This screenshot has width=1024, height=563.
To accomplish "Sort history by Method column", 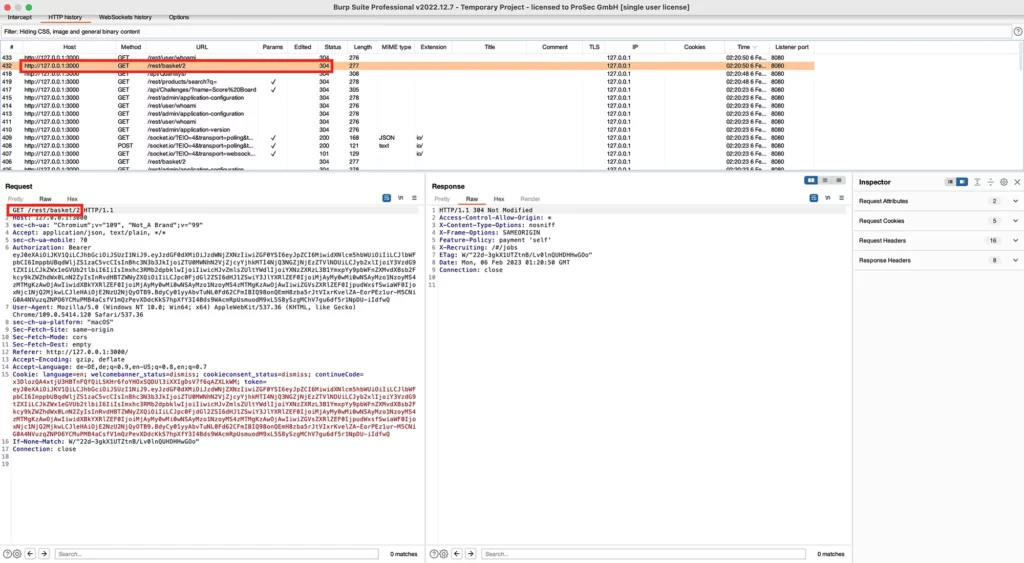I will coord(131,47).
